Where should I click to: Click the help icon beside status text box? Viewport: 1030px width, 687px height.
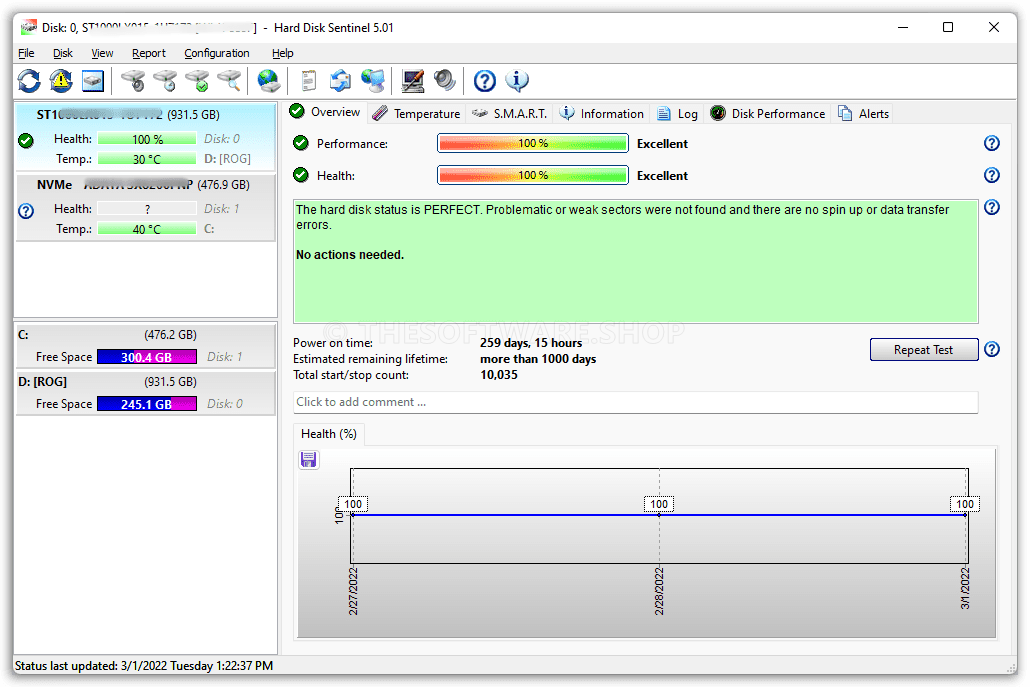(x=992, y=208)
